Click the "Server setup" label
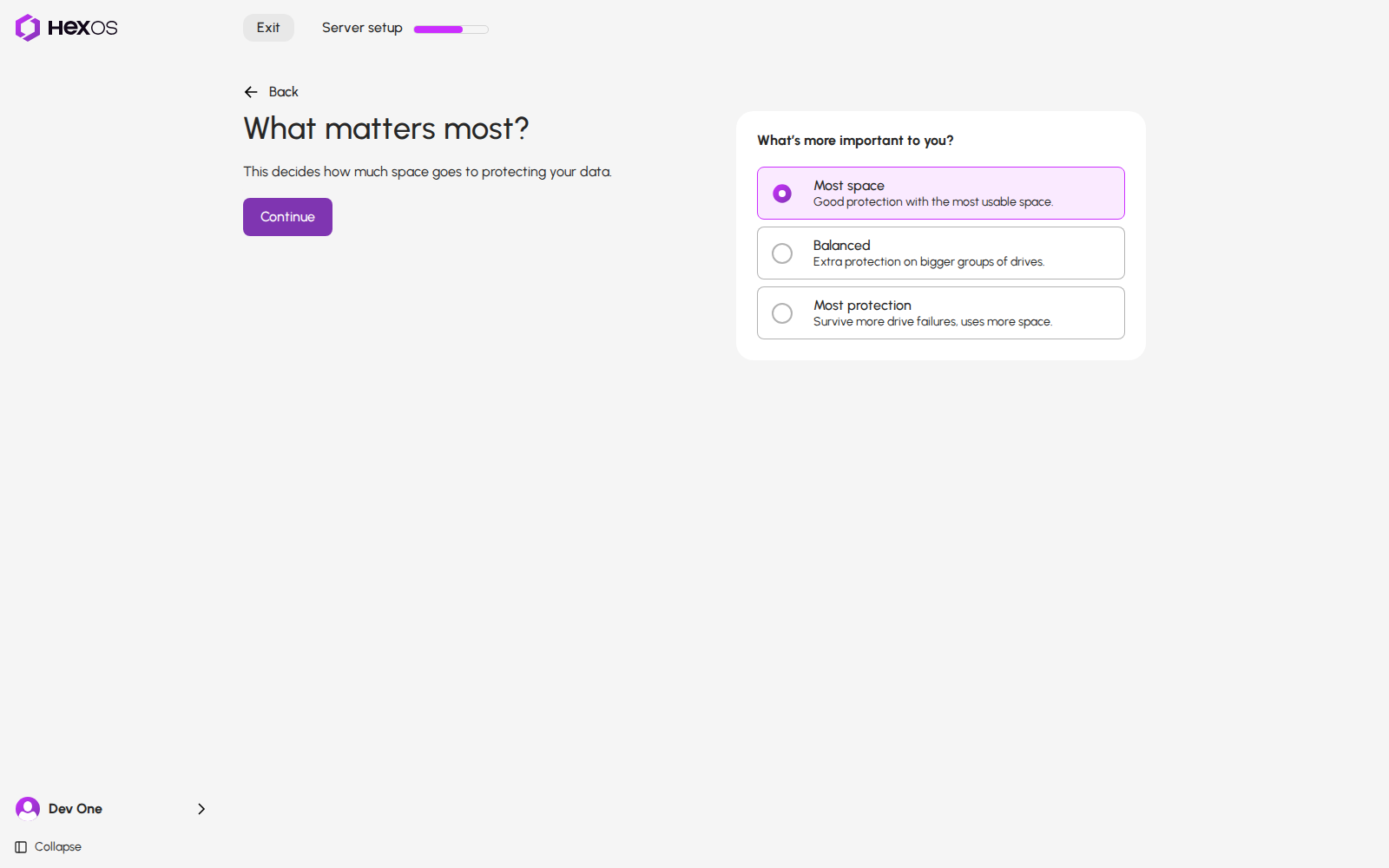The width and height of the screenshot is (1389, 868). click(362, 28)
